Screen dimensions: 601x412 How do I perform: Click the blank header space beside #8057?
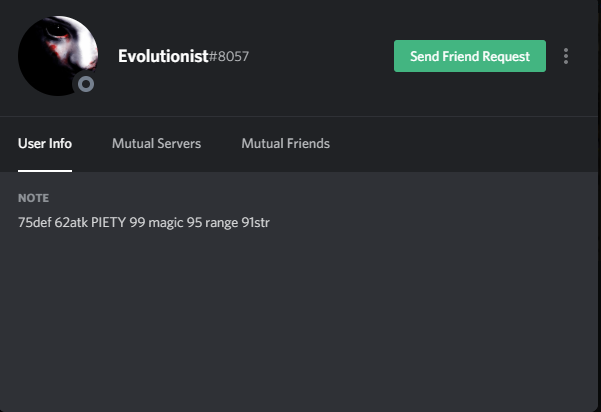[320, 57]
